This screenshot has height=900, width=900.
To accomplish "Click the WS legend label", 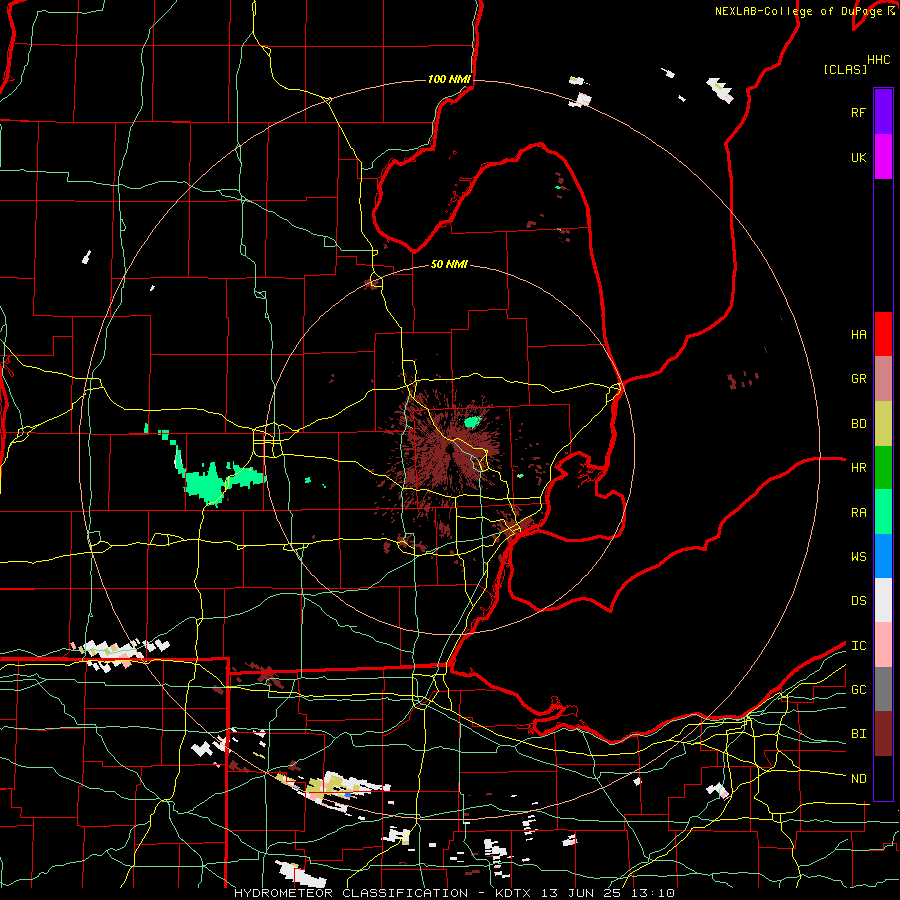I will click(859, 556).
